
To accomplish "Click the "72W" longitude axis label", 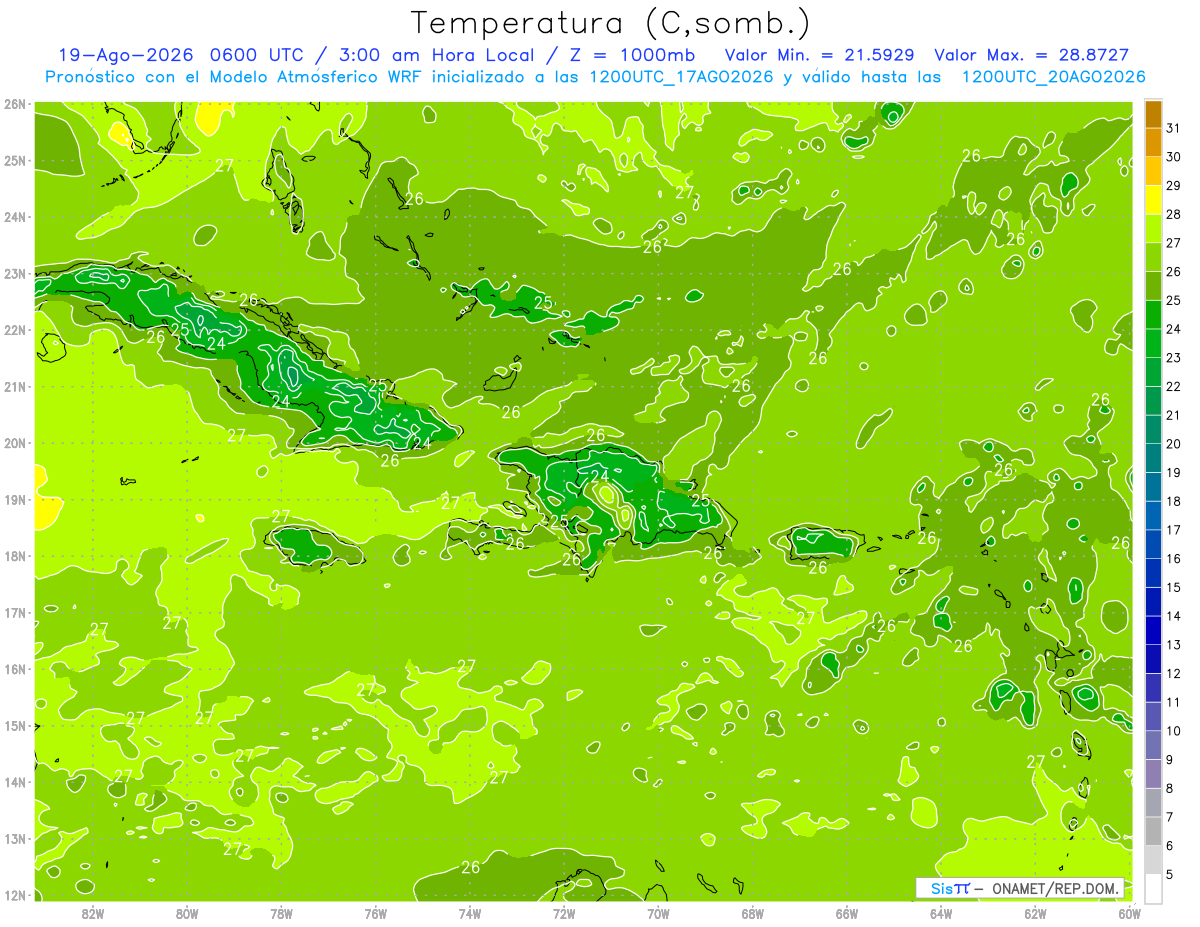I will (563, 913).
